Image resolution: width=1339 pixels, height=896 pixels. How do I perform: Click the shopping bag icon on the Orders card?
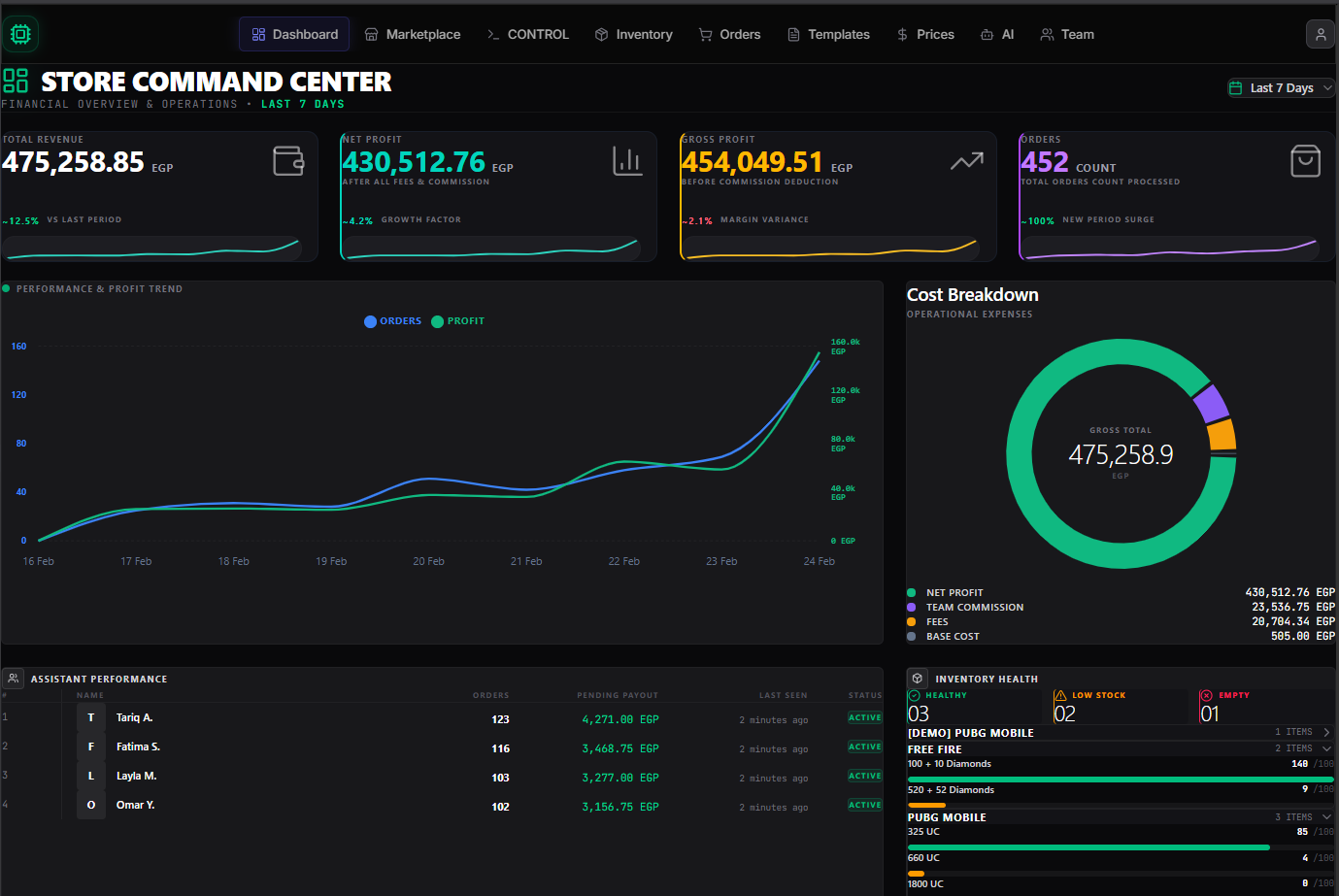coord(1308,160)
